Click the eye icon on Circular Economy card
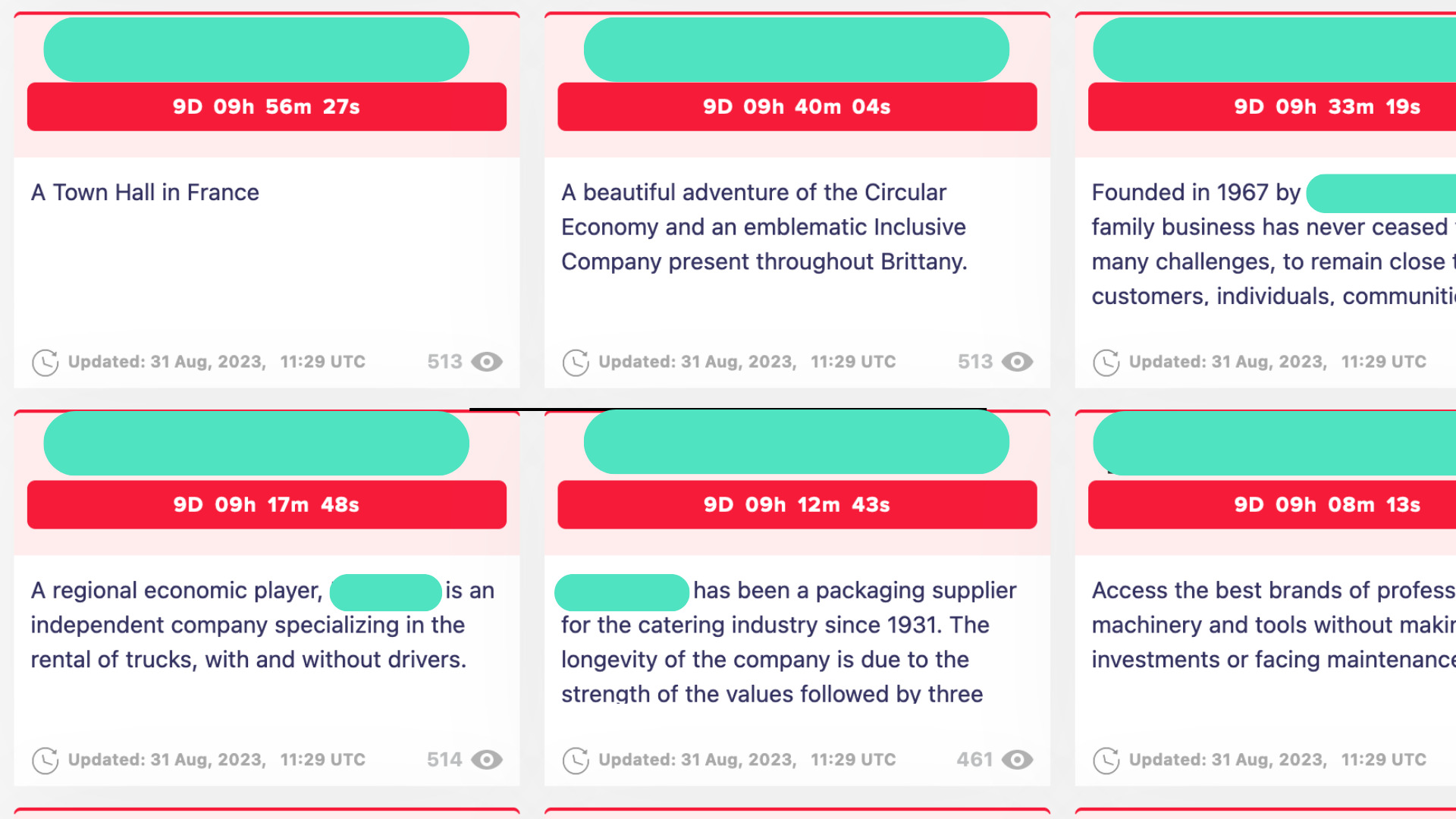Image resolution: width=1456 pixels, height=819 pixels. point(1017,362)
